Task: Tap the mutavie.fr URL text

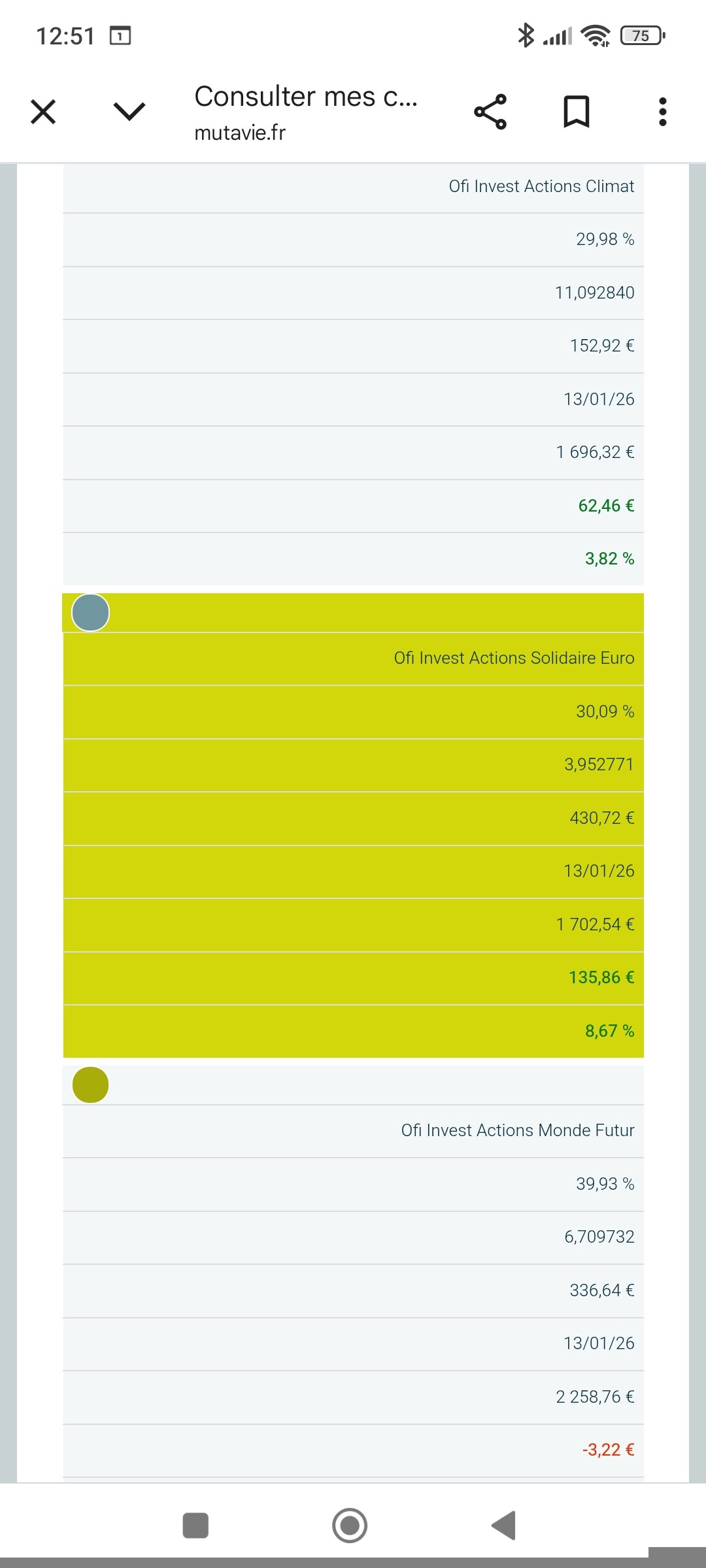Action: click(240, 133)
